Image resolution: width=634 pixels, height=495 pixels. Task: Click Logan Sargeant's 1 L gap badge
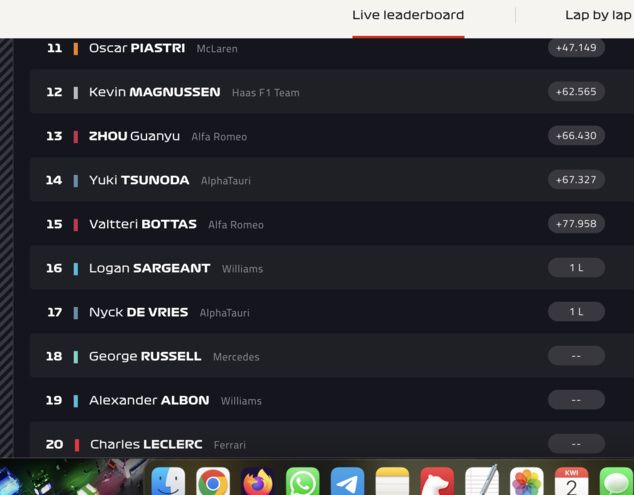(x=576, y=268)
